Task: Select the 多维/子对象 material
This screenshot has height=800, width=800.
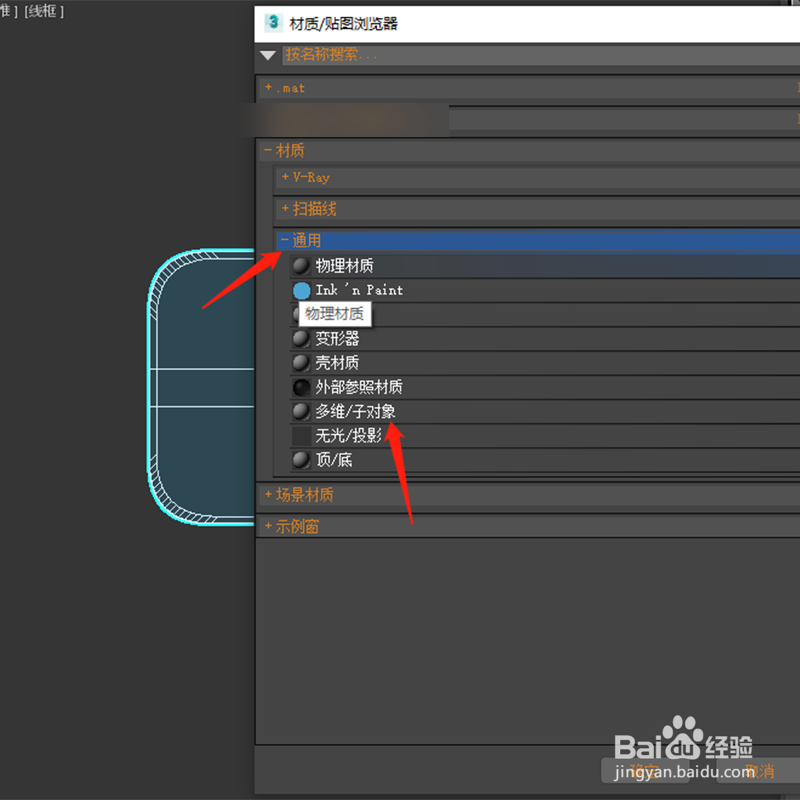Action: pos(545,411)
